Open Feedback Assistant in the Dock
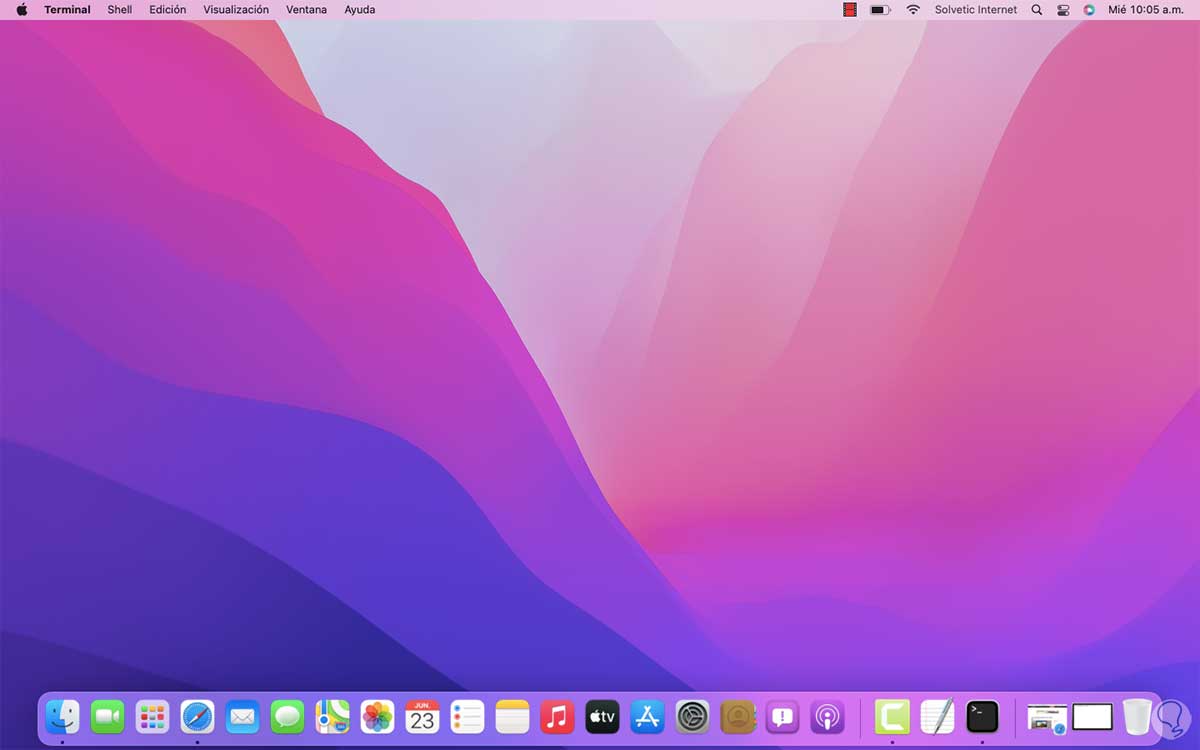Image resolution: width=1200 pixels, height=750 pixels. 782,717
